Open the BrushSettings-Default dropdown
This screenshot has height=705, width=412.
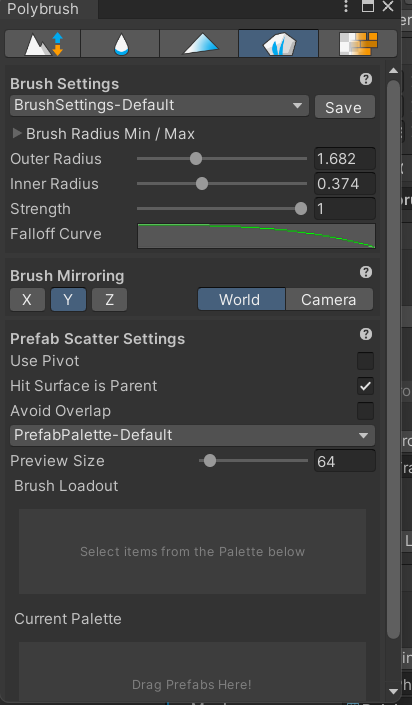(159, 106)
